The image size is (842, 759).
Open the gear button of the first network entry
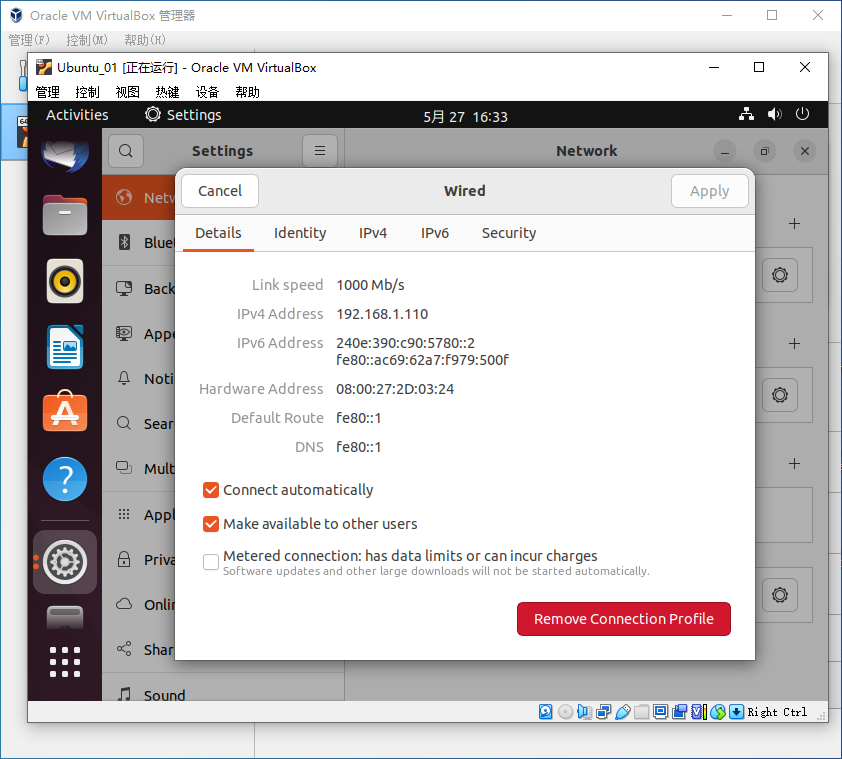(780, 275)
